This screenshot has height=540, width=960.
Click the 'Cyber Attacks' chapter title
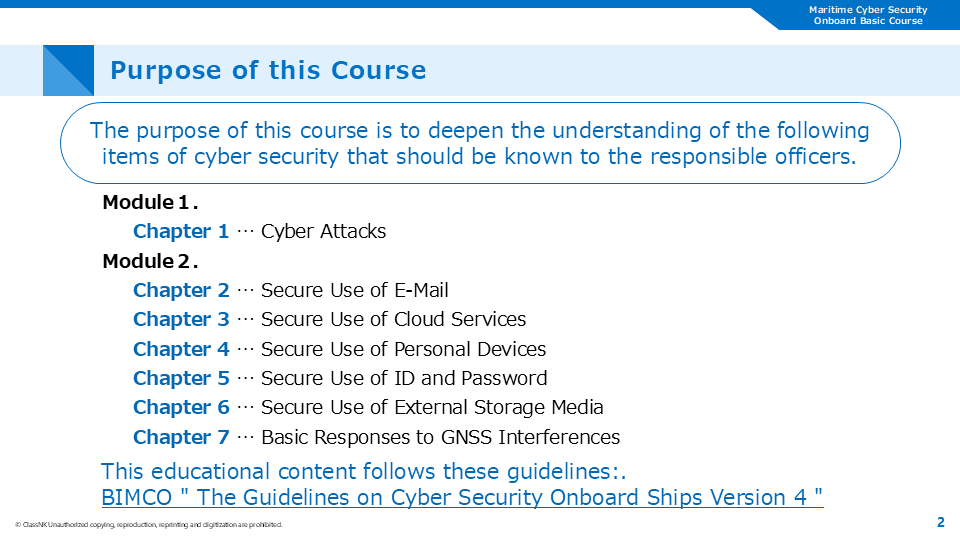(323, 232)
